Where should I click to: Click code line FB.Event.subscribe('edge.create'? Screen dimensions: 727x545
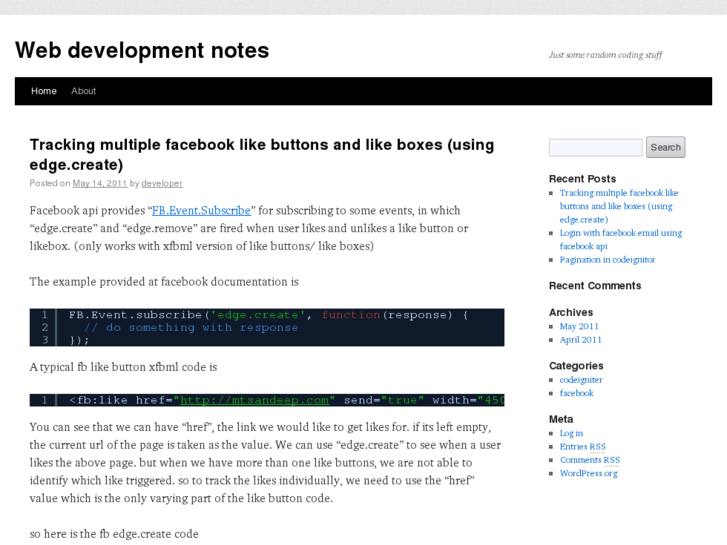pyautogui.click(x=269, y=315)
